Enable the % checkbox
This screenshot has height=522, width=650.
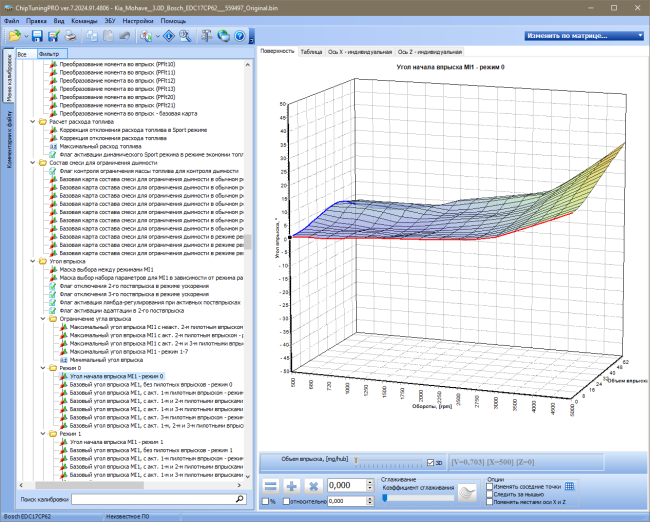click(265, 501)
